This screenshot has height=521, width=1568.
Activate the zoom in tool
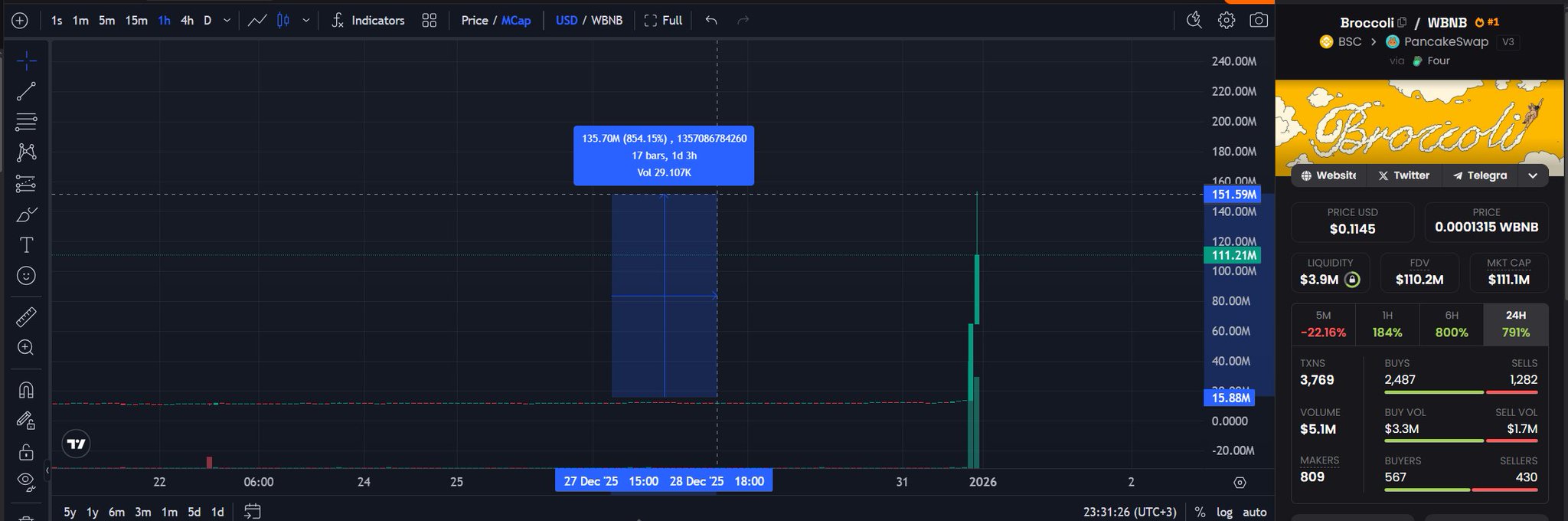pyautogui.click(x=26, y=348)
